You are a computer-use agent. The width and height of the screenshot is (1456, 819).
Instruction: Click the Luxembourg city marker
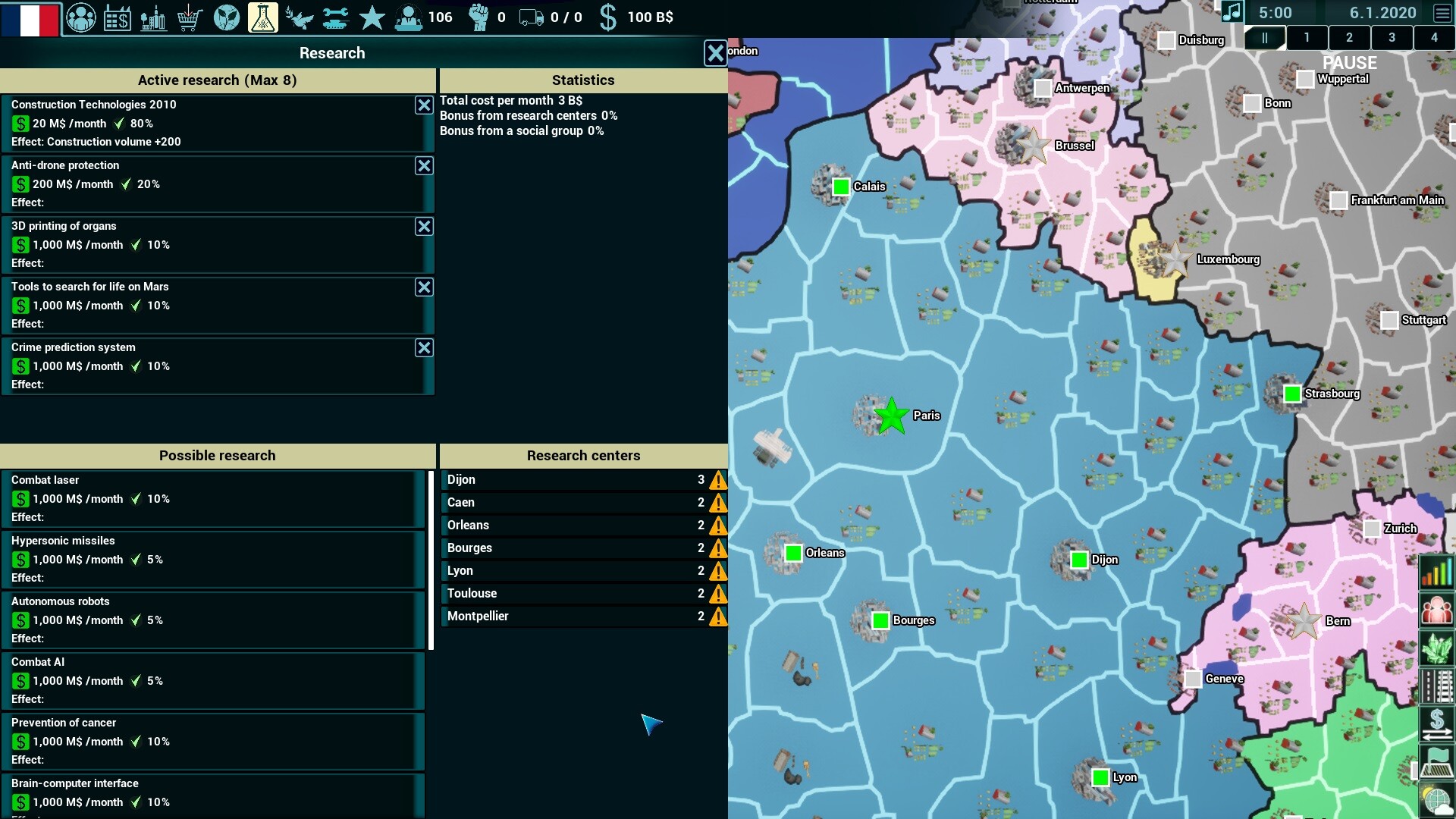pyautogui.click(x=1175, y=259)
